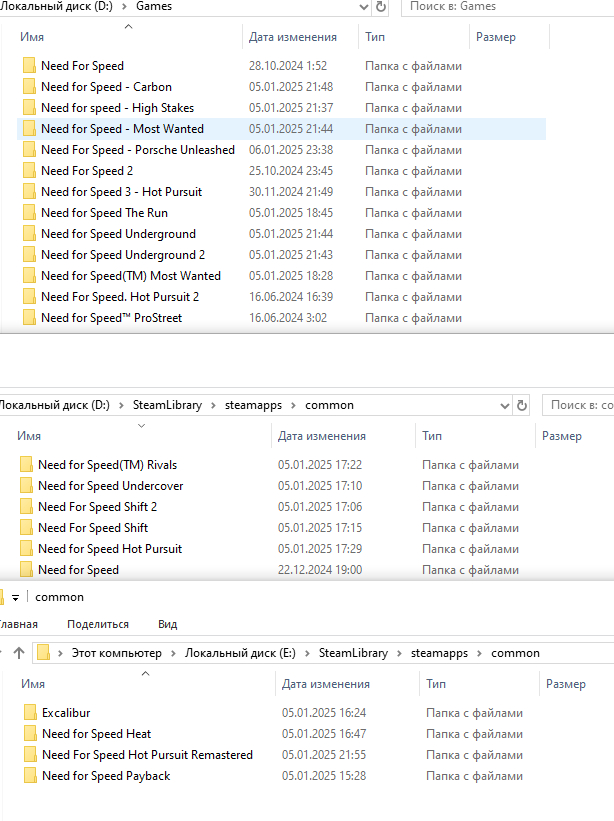Open the Поделиться ribbon tab
Screen dimensions: 614x821
[x=98, y=624]
